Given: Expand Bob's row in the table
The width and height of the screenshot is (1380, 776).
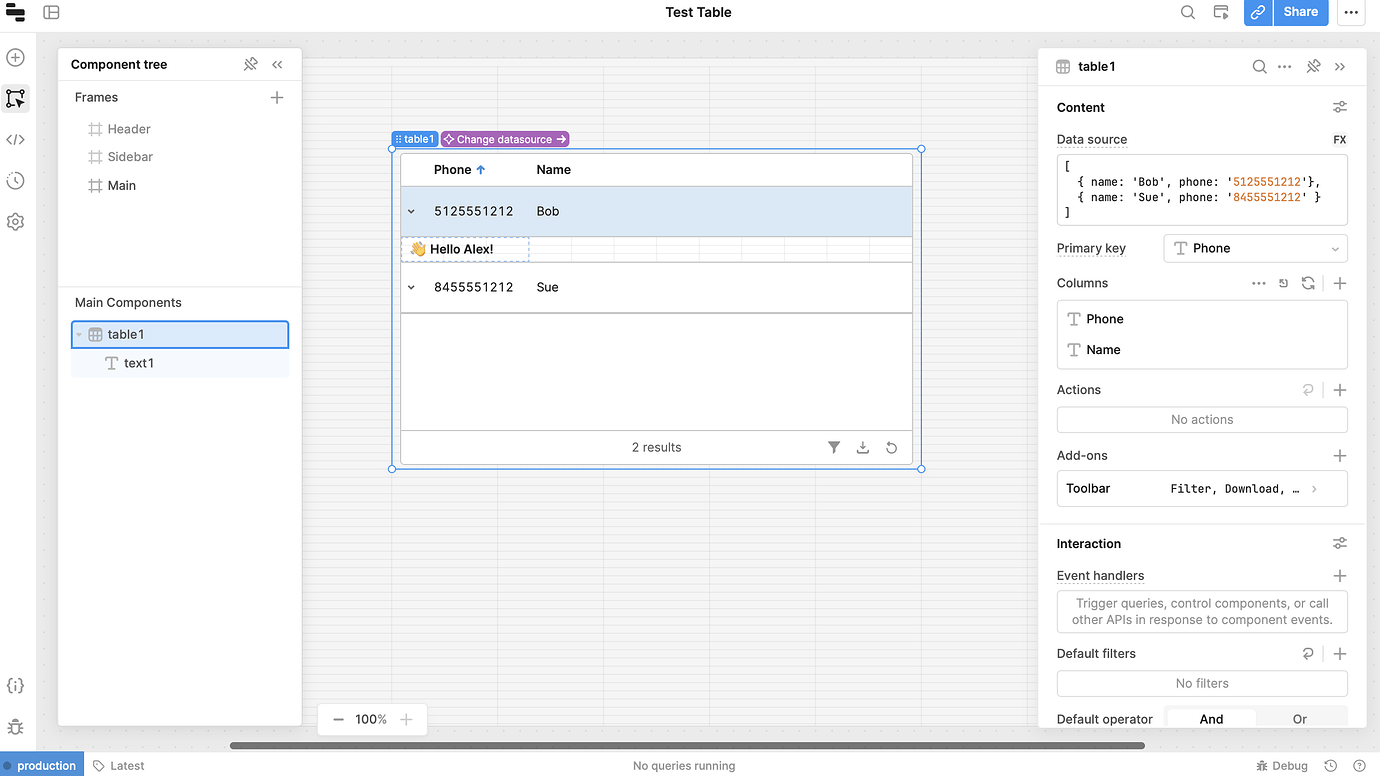Looking at the screenshot, I should coord(410,211).
